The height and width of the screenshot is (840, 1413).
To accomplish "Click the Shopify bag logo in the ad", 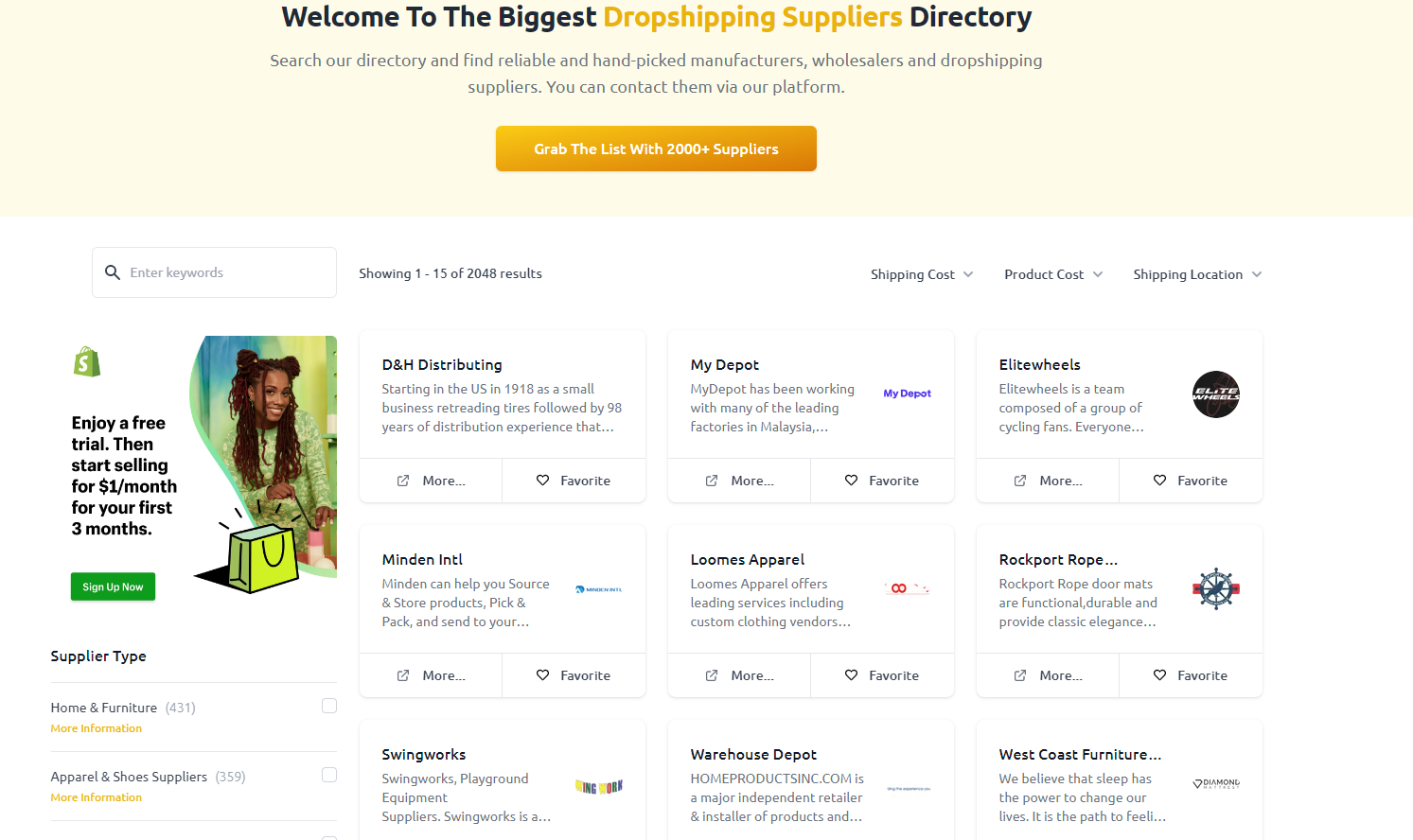I will (87, 361).
